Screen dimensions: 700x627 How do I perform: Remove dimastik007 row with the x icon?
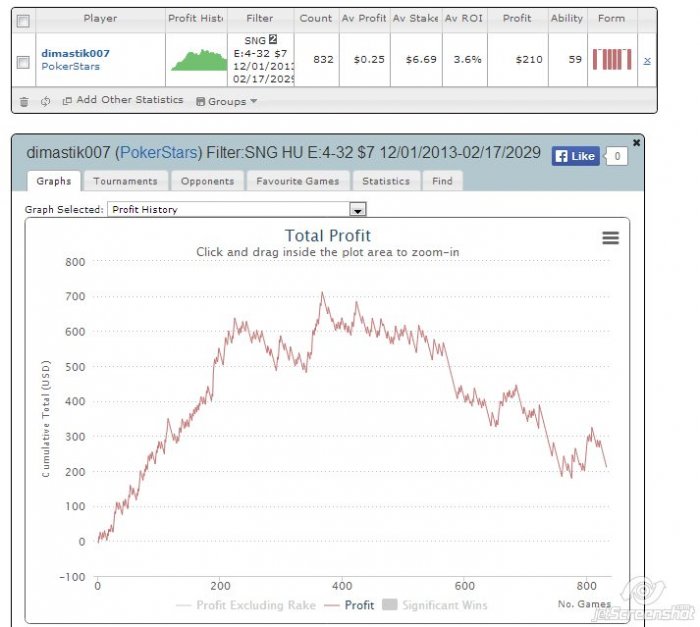click(647, 60)
